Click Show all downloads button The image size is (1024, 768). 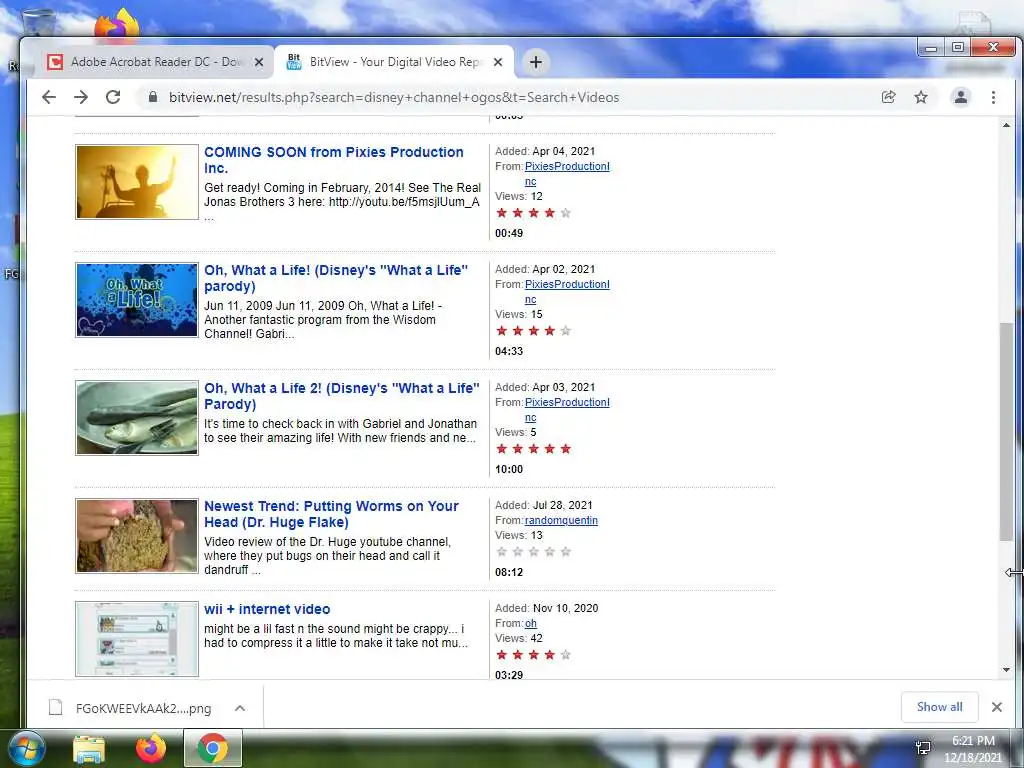coord(939,707)
